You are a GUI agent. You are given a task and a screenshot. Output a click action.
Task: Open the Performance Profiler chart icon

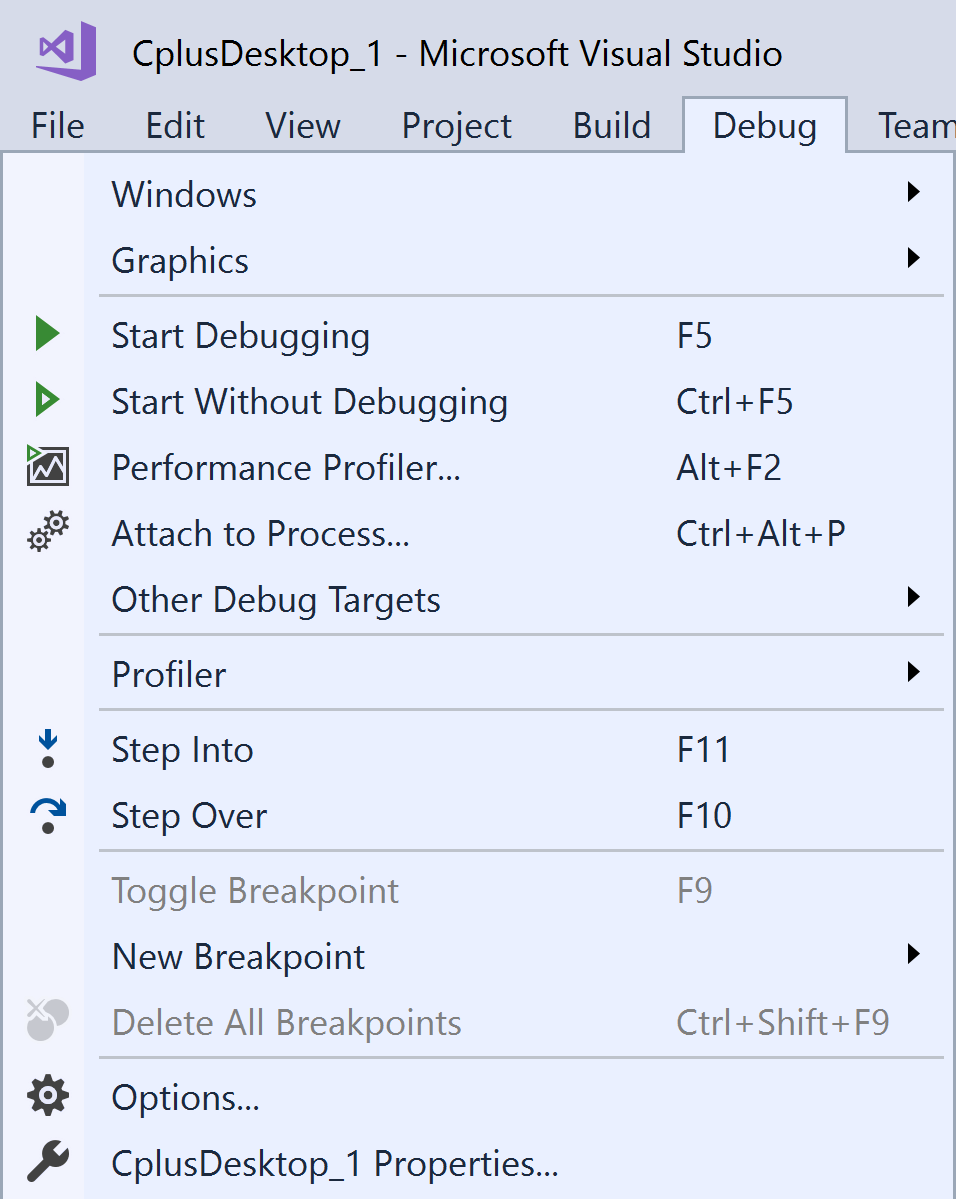(46, 467)
